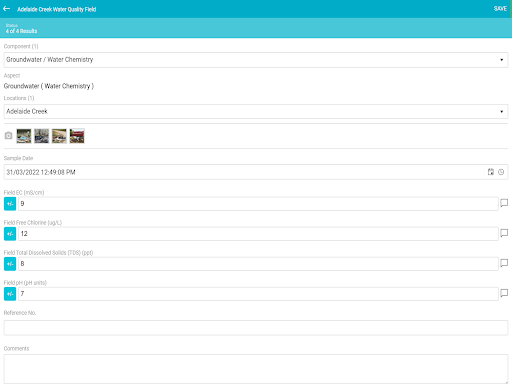Viewport: 512px width, 384px height.
Task: Open the Locations dropdown showing Adelaide Creek
Action: pyautogui.click(x=256, y=111)
